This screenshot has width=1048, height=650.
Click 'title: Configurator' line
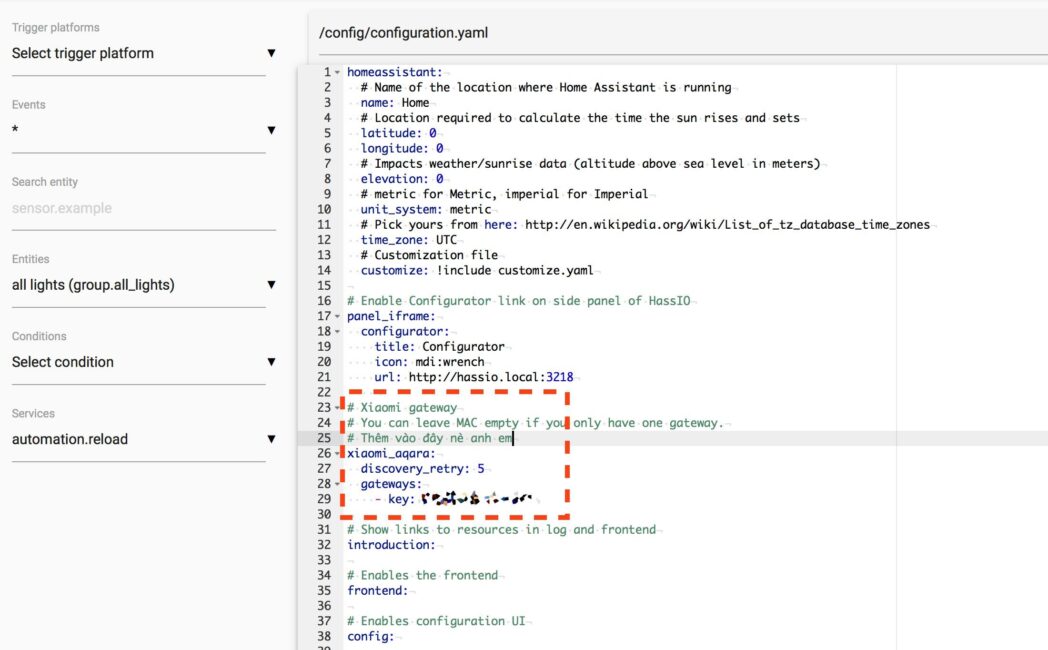[x=440, y=347]
